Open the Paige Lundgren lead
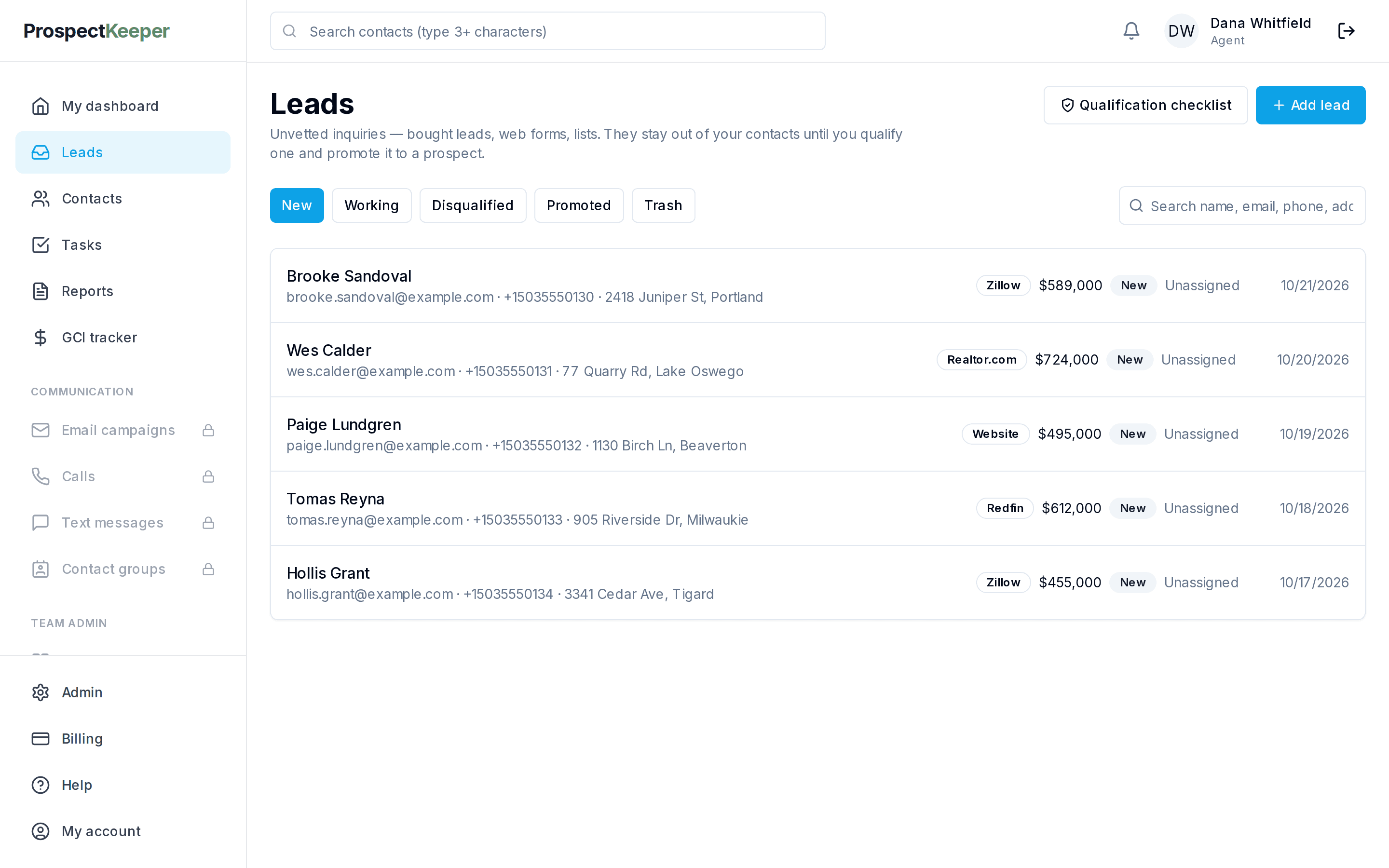This screenshot has height=868, width=1389. 817,434
